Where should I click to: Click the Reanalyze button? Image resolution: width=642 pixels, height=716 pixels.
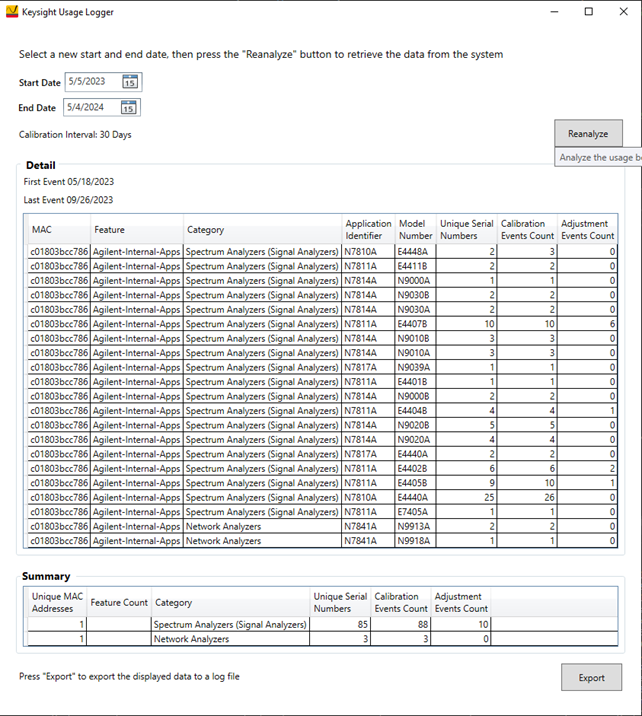tap(587, 133)
